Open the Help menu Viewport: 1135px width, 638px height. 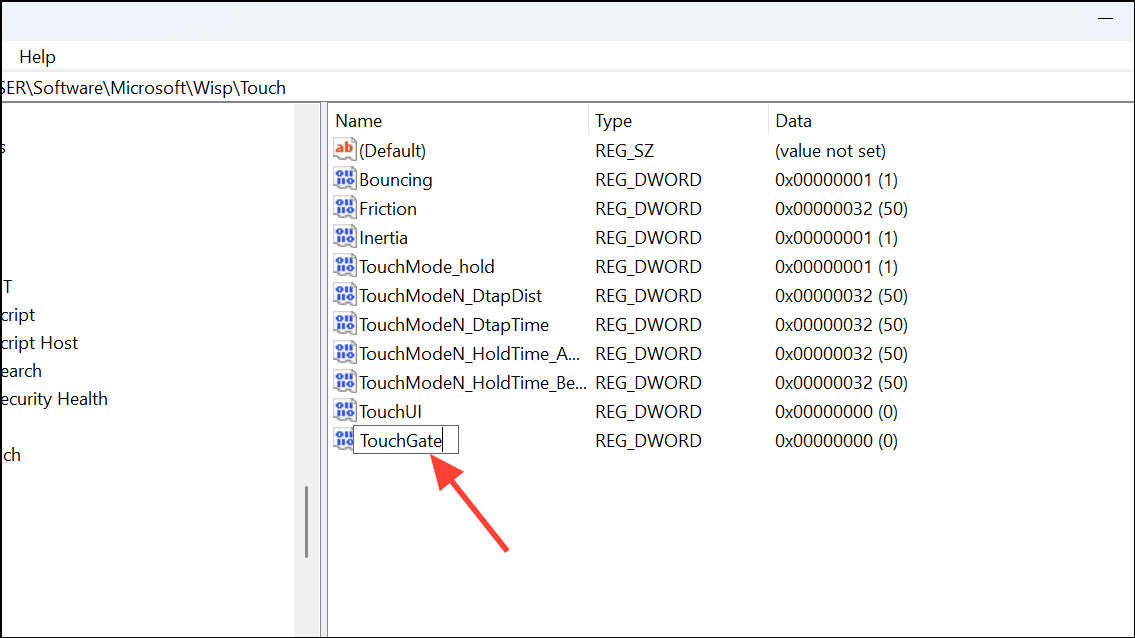click(38, 57)
